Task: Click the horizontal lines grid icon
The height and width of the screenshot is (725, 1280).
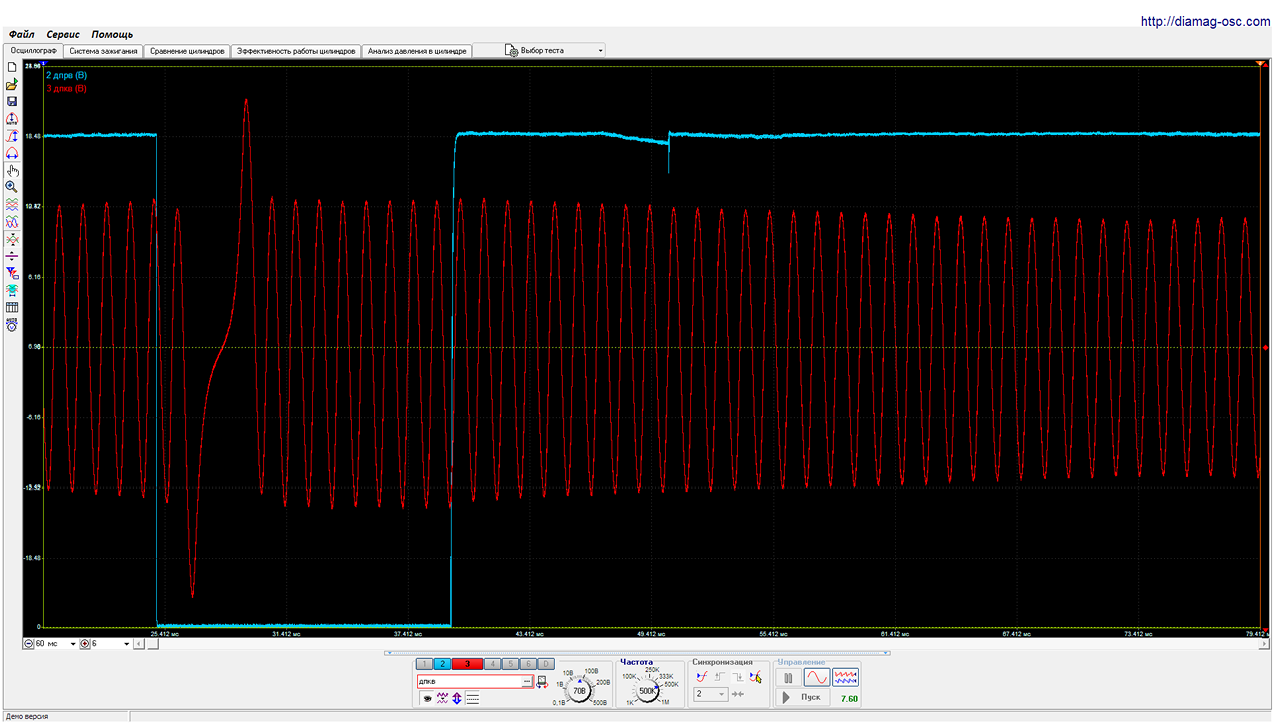Action: click(x=472, y=698)
